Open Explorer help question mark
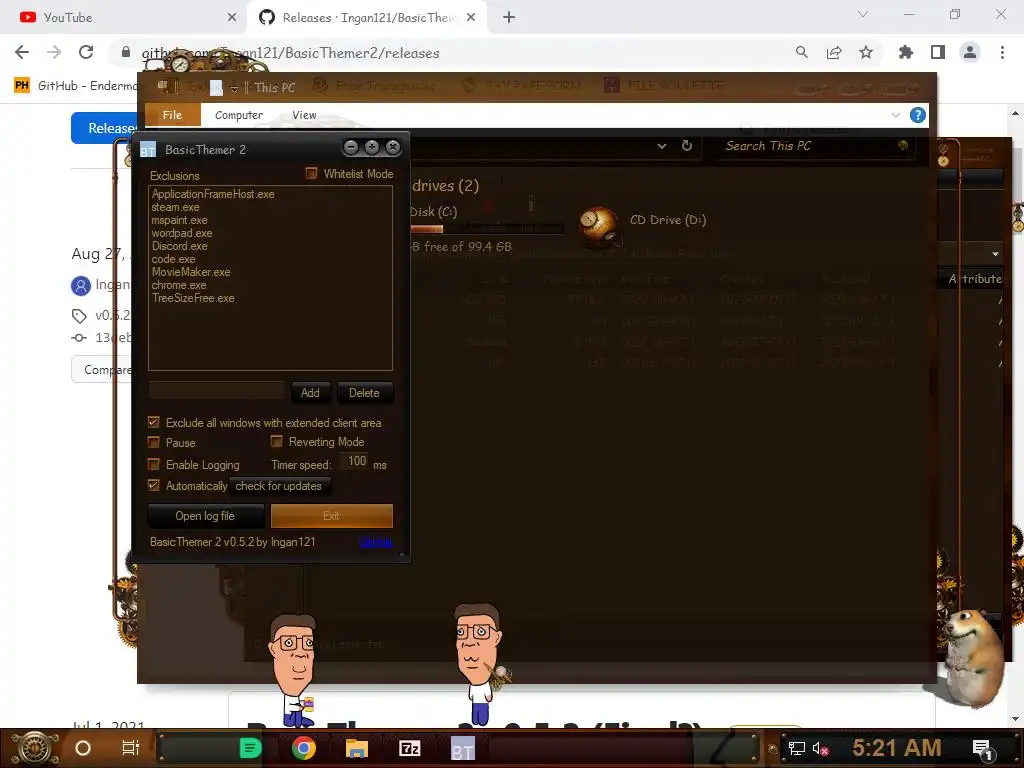The image size is (1024, 768). 918,116
